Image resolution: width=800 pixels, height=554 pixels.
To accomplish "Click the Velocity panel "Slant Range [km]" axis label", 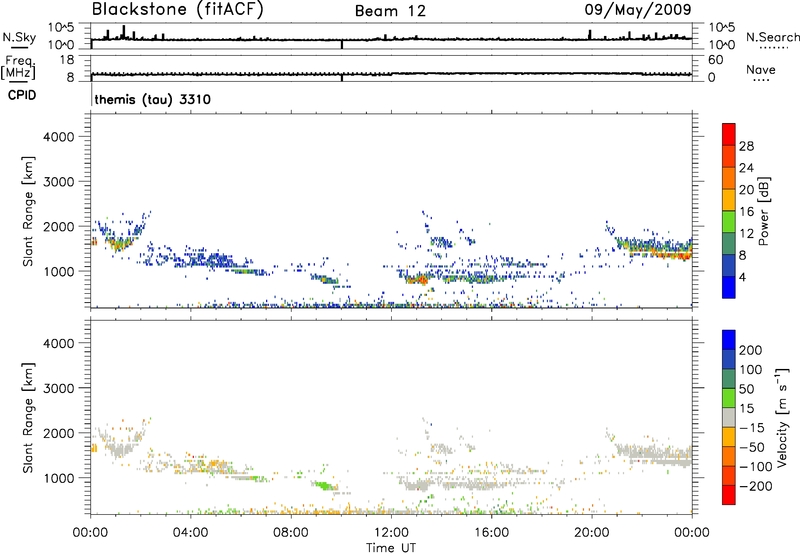I will tap(28, 417).
